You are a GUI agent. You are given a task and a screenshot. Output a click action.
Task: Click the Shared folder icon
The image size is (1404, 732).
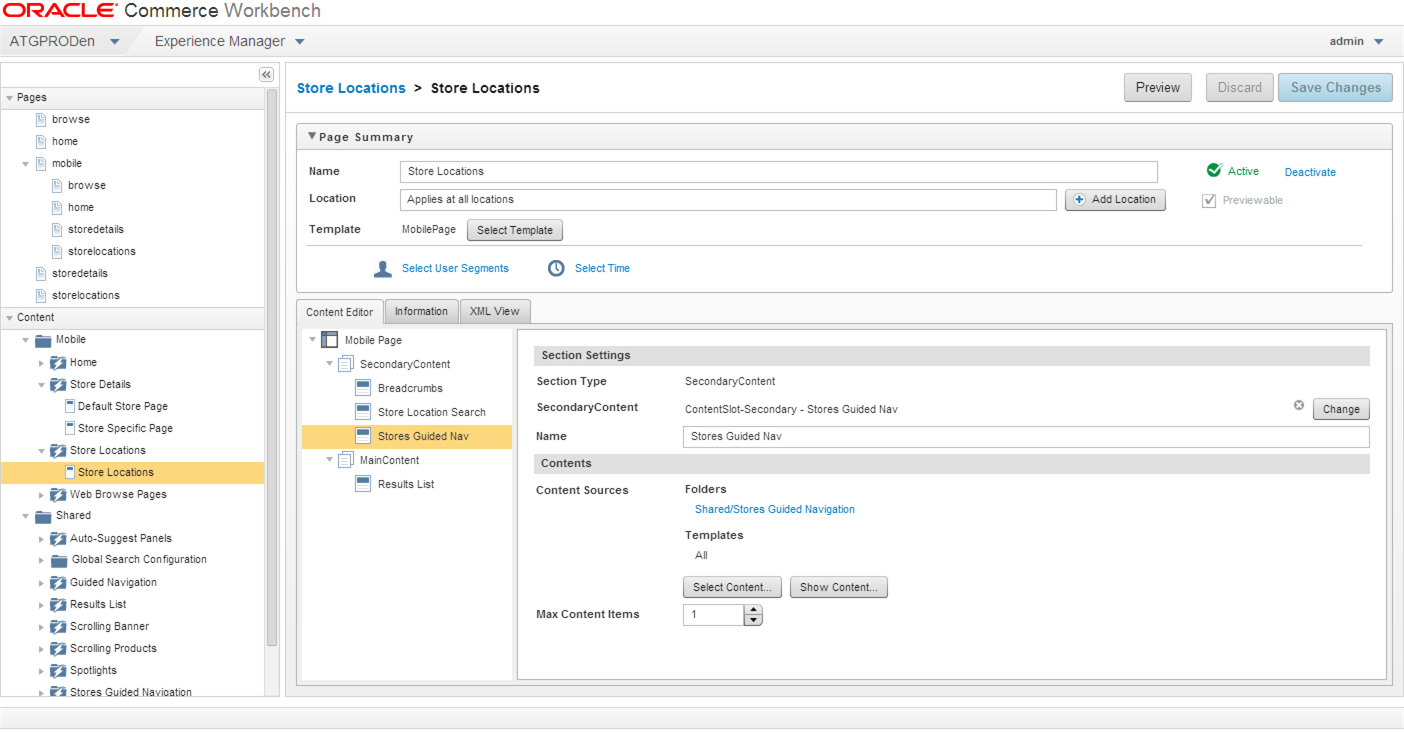click(43, 516)
